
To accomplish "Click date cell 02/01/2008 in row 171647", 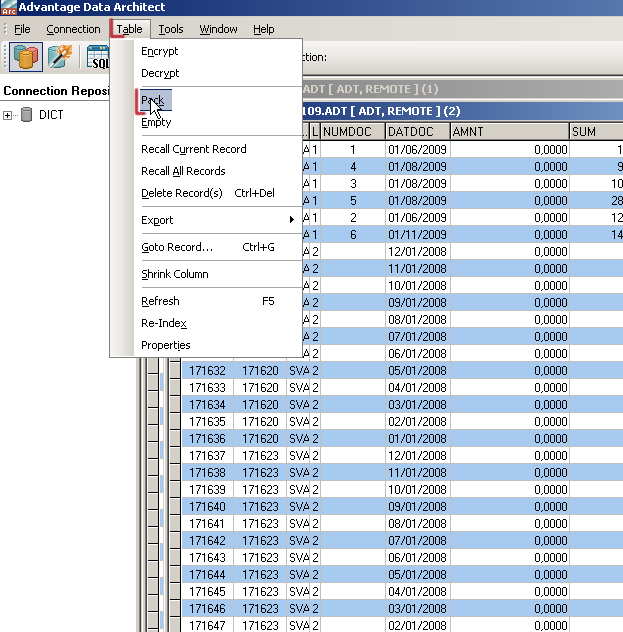I will tap(417, 625).
